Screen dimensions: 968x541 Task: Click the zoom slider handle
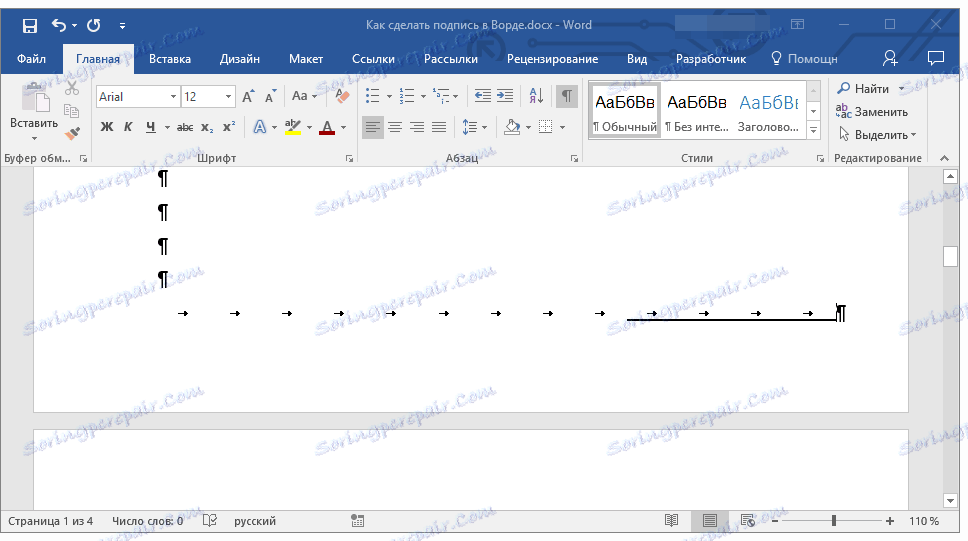tap(833, 521)
